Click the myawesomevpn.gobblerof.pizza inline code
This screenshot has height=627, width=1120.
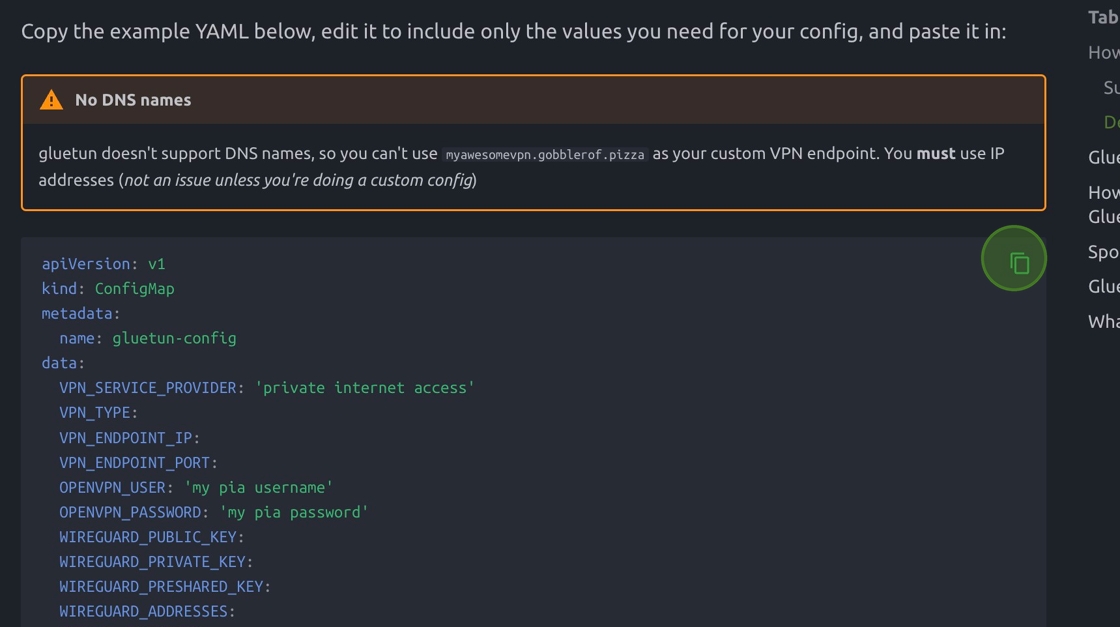click(544, 154)
